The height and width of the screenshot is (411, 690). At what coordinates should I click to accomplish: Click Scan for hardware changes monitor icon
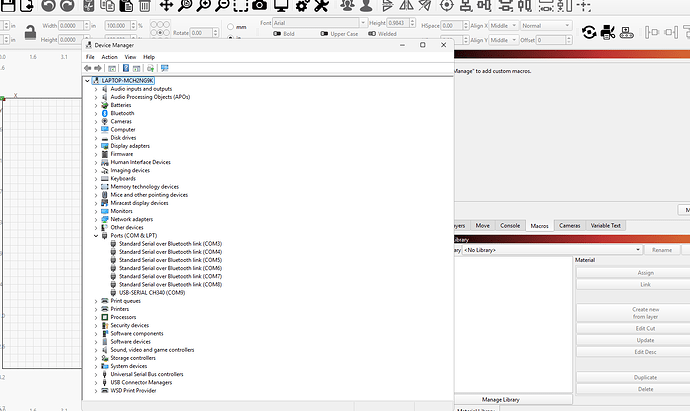click(x=165, y=68)
